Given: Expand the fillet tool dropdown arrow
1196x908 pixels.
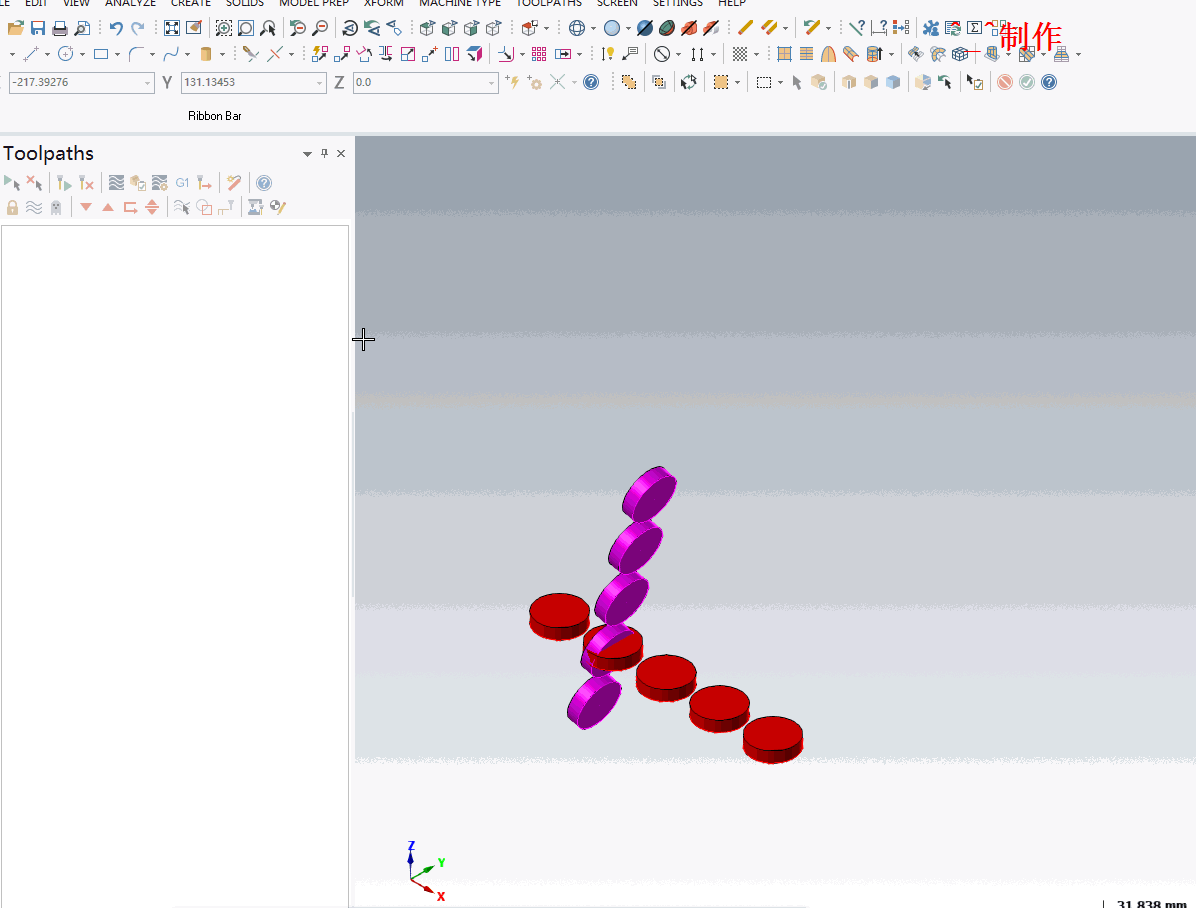Looking at the screenshot, I should [x=153, y=54].
